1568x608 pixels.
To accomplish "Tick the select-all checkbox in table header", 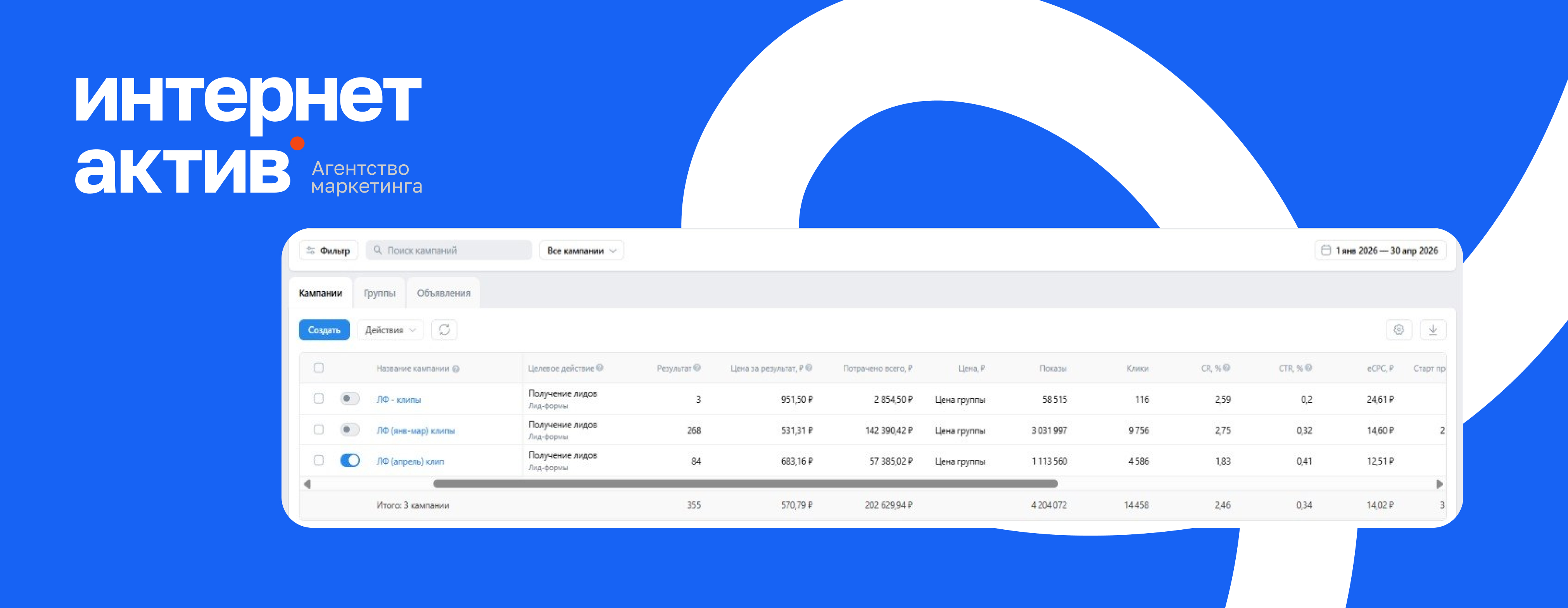I will pos(318,368).
